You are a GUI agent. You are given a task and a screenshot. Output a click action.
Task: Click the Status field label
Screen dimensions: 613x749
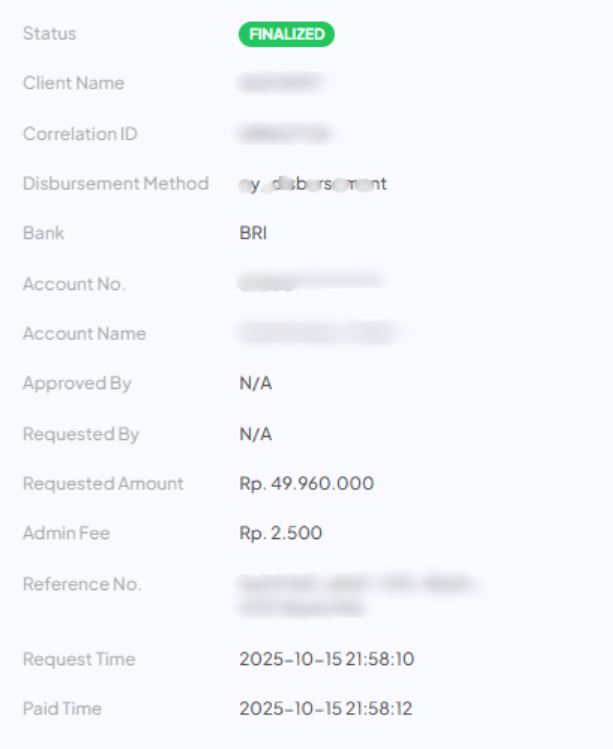(49, 34)
